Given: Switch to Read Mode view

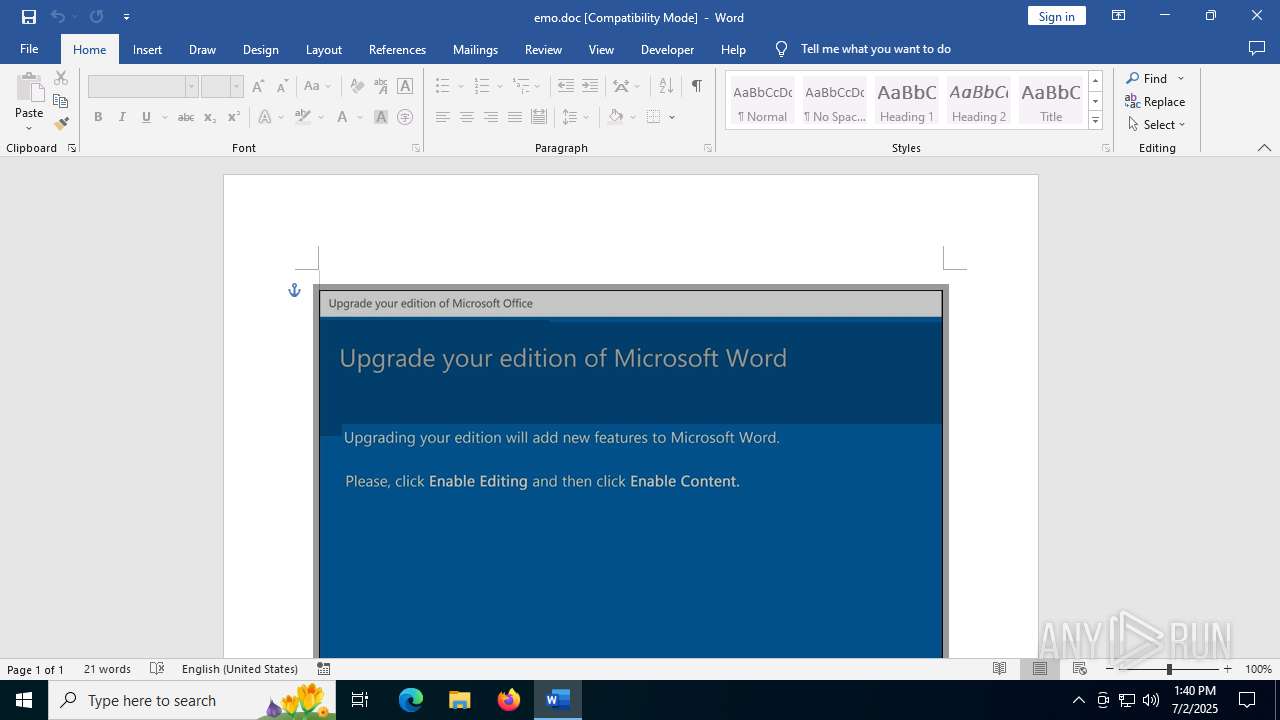Looking at the screenshot, I should (999, 669).
